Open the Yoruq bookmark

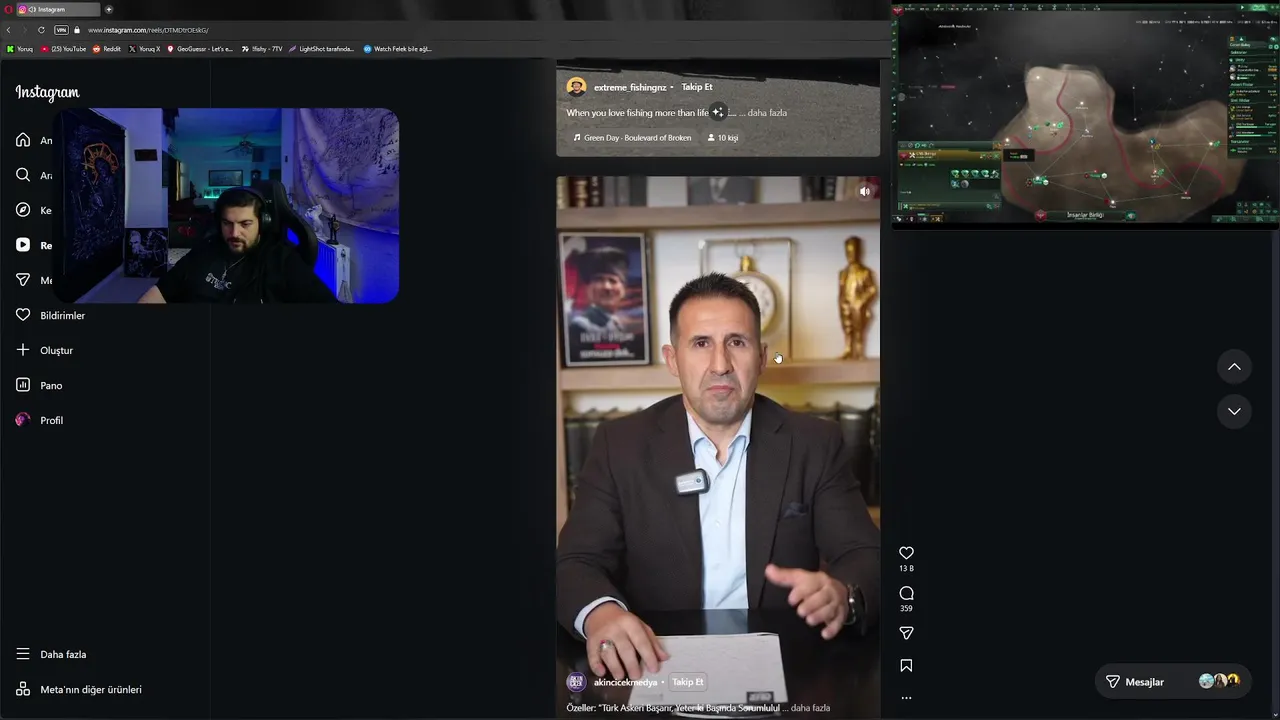point(20,49)
